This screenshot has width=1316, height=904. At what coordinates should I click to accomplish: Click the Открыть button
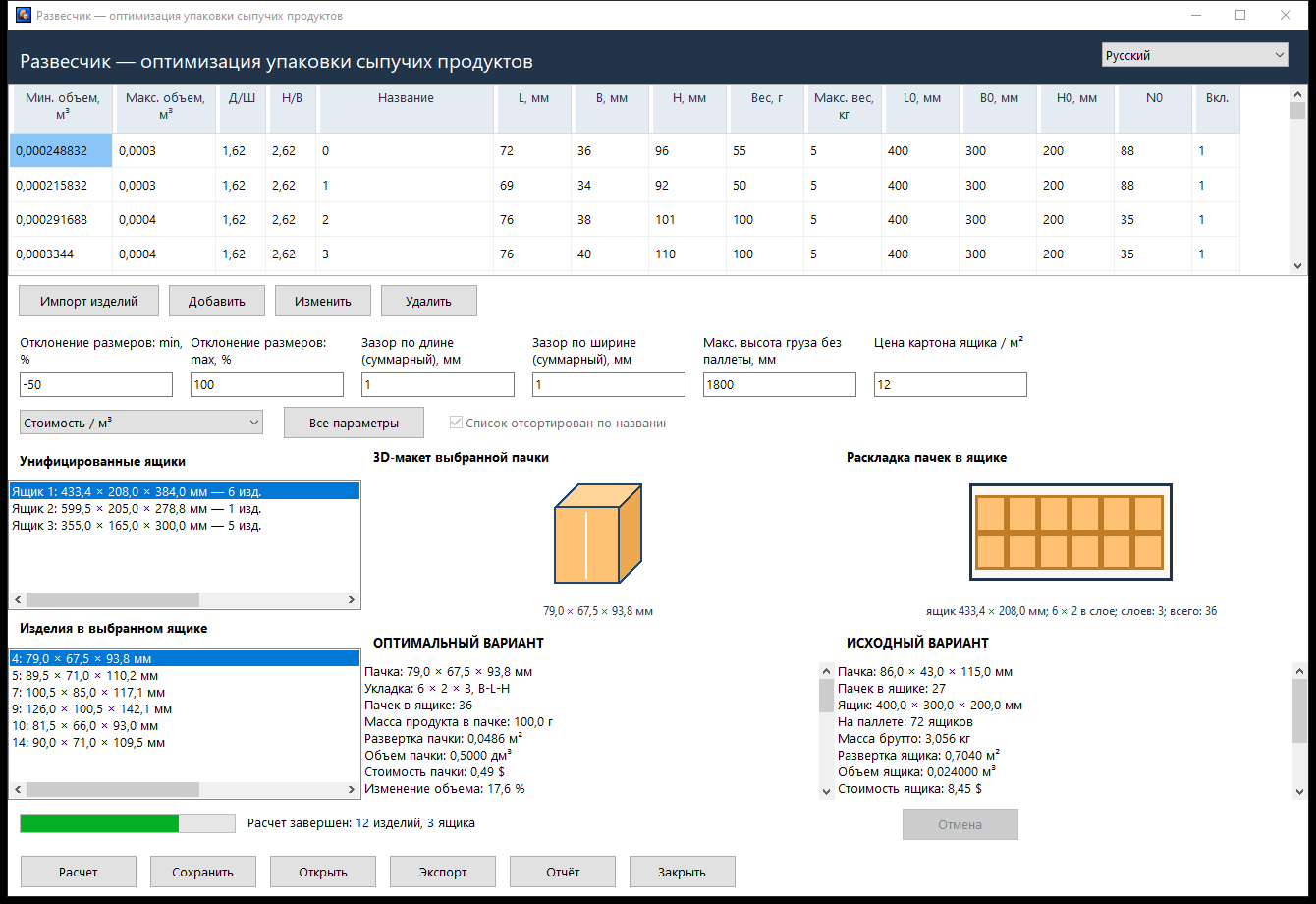click(x=323, y=872)
